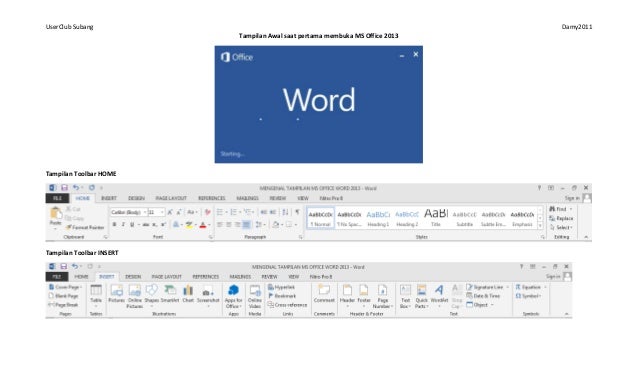Toggle the Show/Hide paragraph marks button
The width and height of the screenshot is (638, 388).
297,212
